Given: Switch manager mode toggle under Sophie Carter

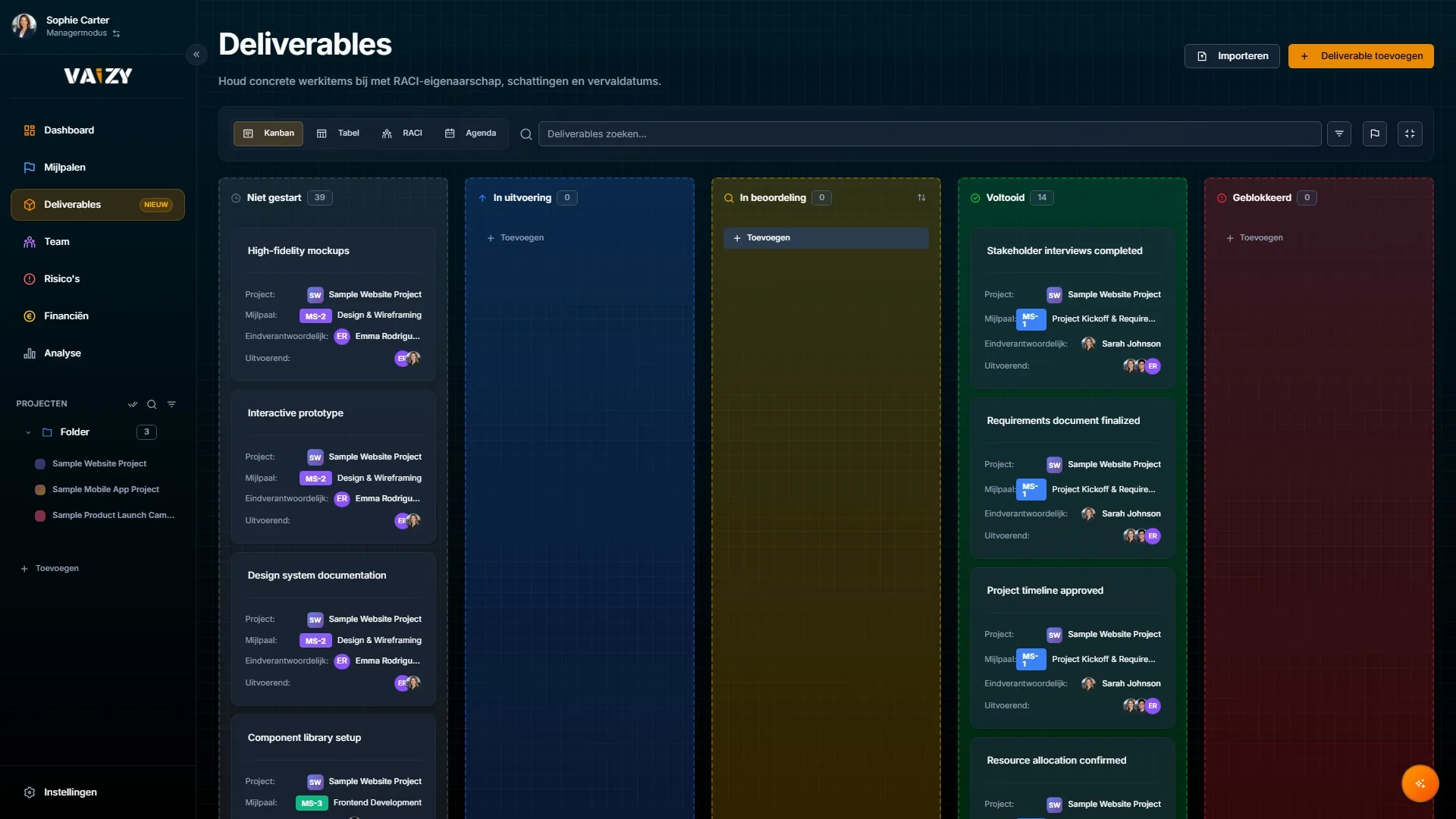Looking at the screenshot, I should (116, 33).
